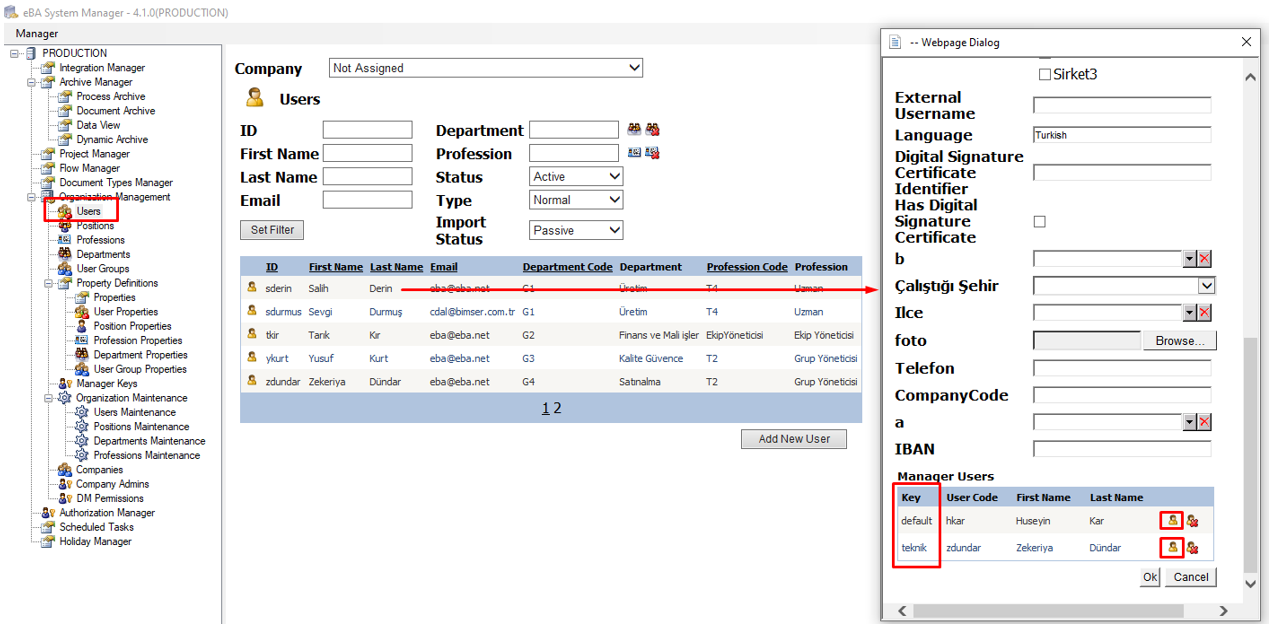Image resolution: width=1273 pixels, height=627 pixels.
Task: Click the First Name filter input field
Action: 367,153
